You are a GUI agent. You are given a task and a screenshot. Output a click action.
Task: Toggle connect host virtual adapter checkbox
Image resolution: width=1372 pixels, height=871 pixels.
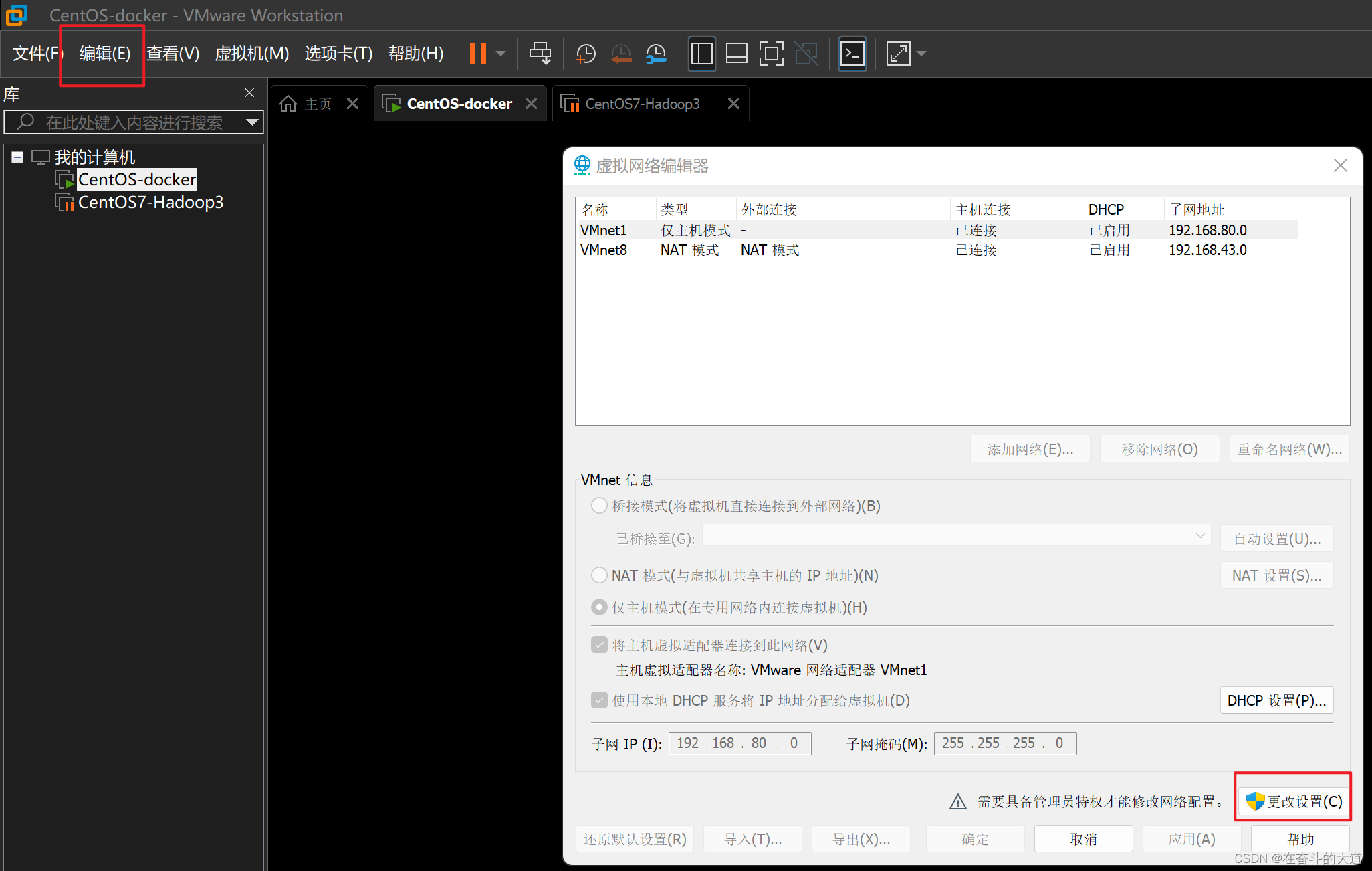click(x=599, y=645)
